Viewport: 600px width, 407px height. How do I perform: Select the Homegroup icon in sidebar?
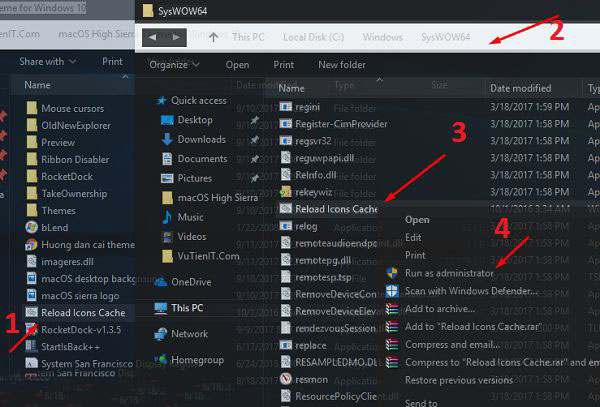pos(161,360)
